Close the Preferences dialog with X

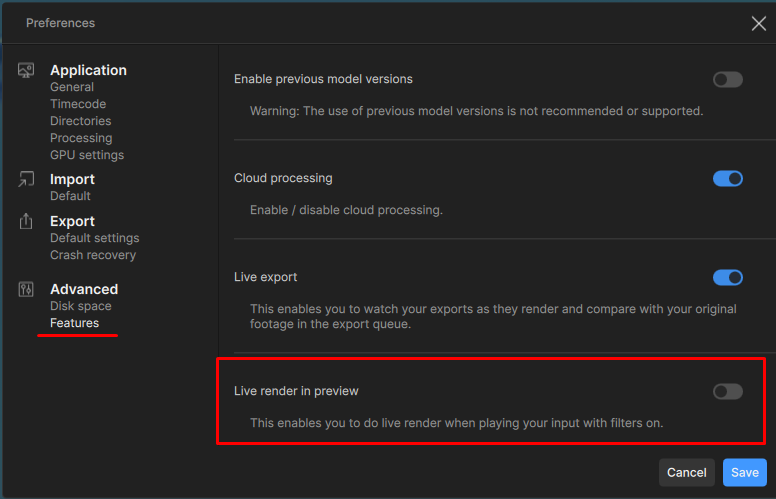click(x=759, y=23)
